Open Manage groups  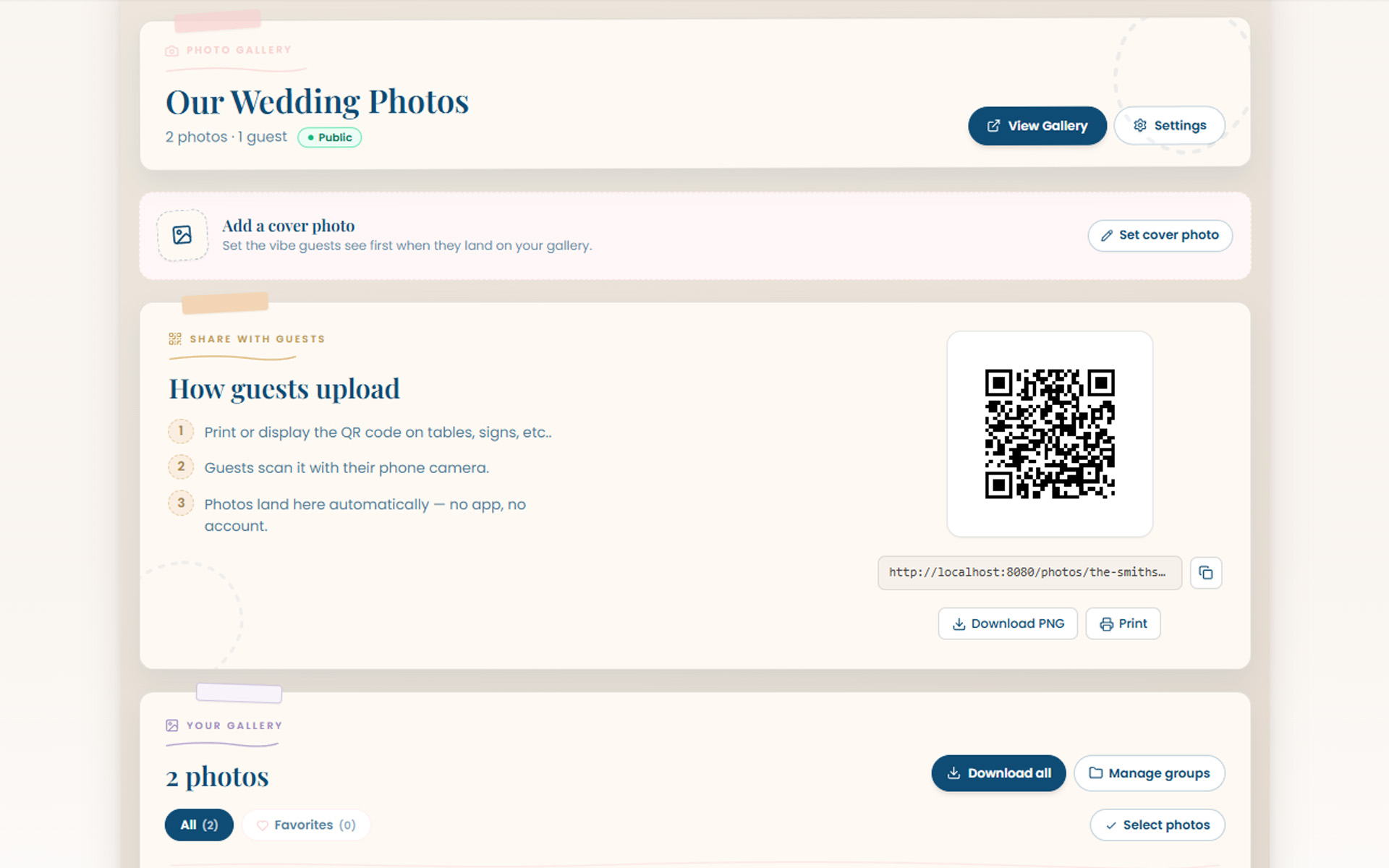click(x=1149, y=773)
